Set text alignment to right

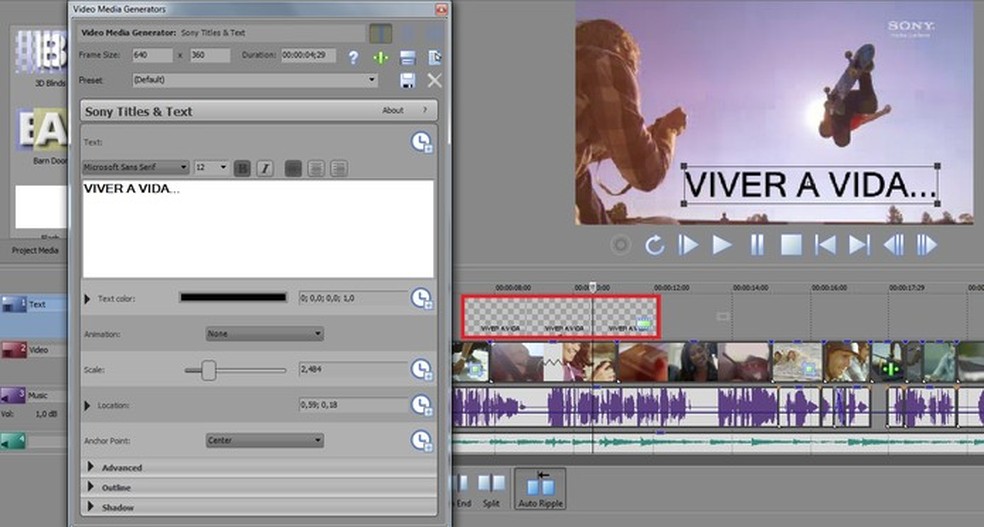338,168
